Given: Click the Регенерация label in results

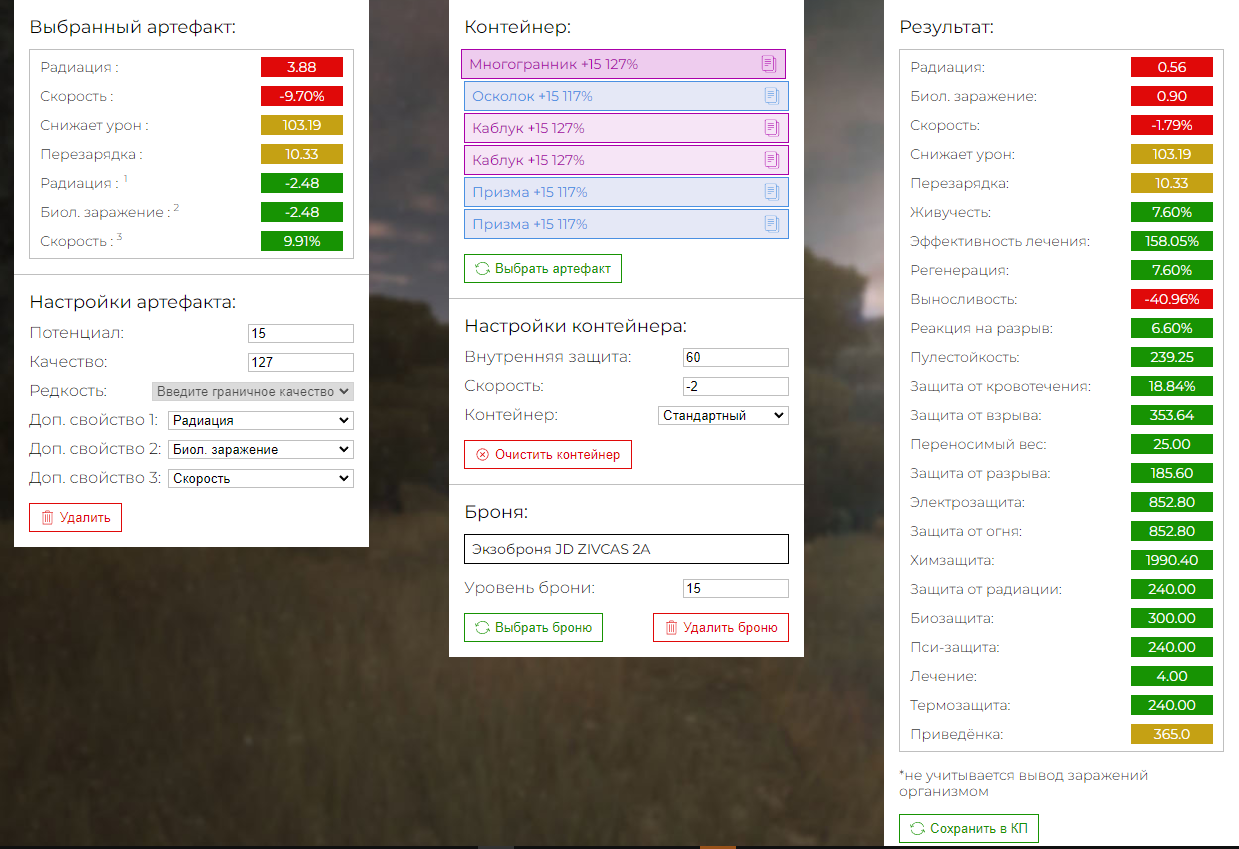Looking at the screenshot, I should [959, 270].
